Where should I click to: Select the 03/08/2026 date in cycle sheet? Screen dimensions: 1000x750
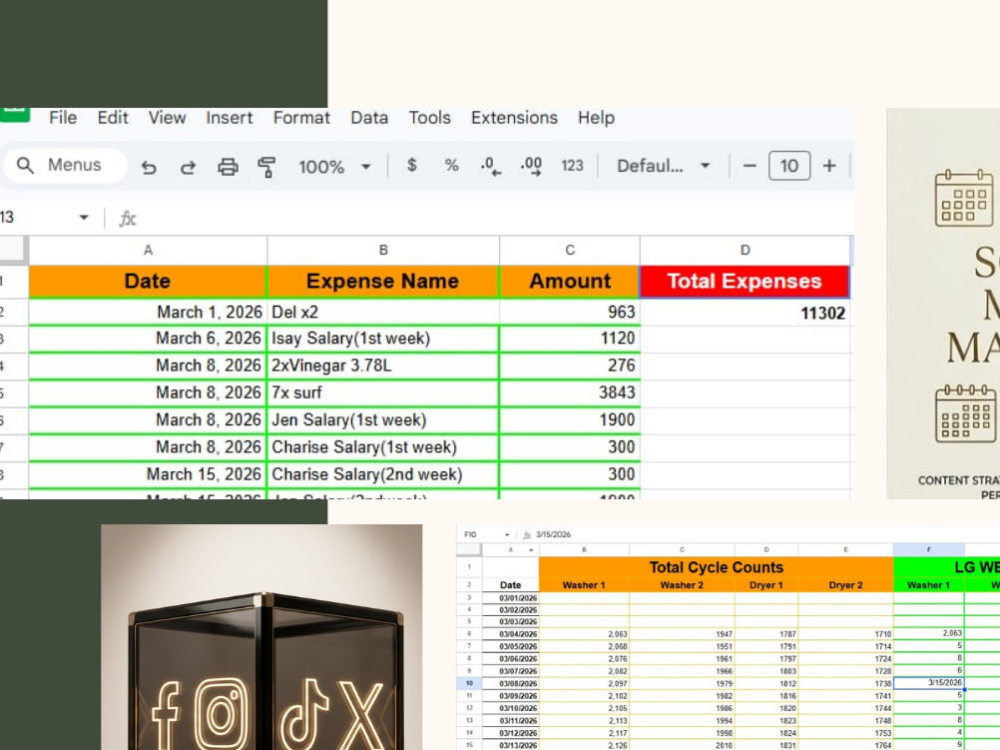(x=510, y=683)
